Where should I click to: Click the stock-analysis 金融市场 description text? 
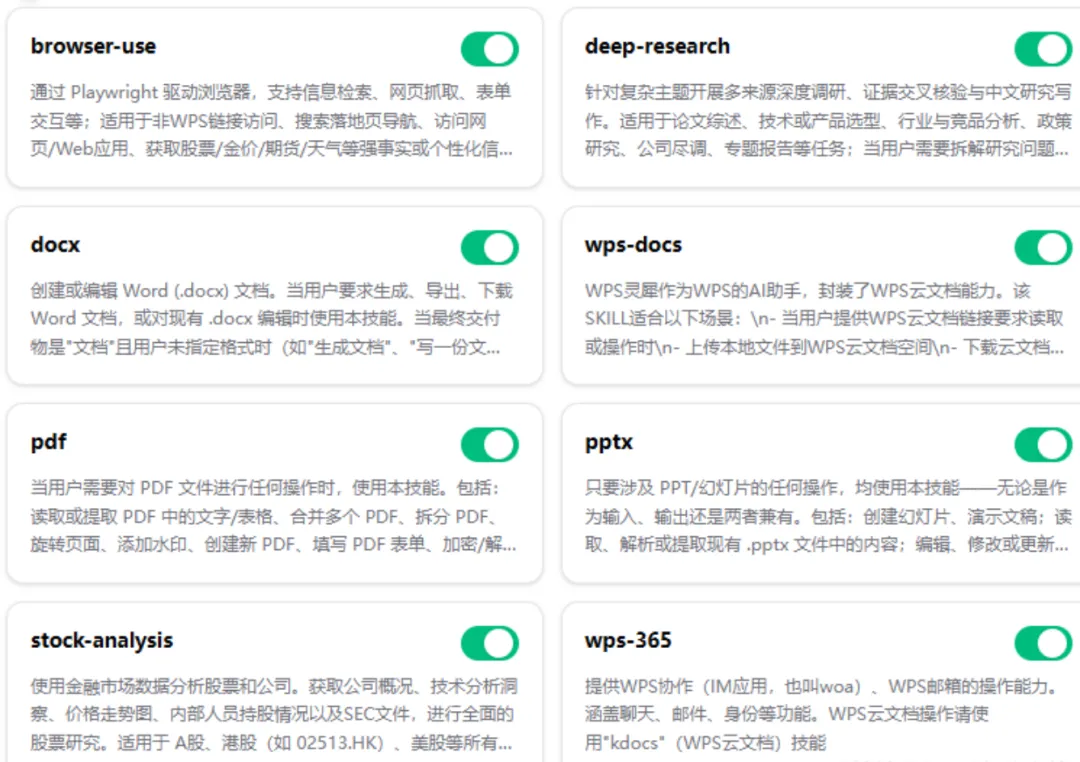pyautogui.click(x=273, y=714)
